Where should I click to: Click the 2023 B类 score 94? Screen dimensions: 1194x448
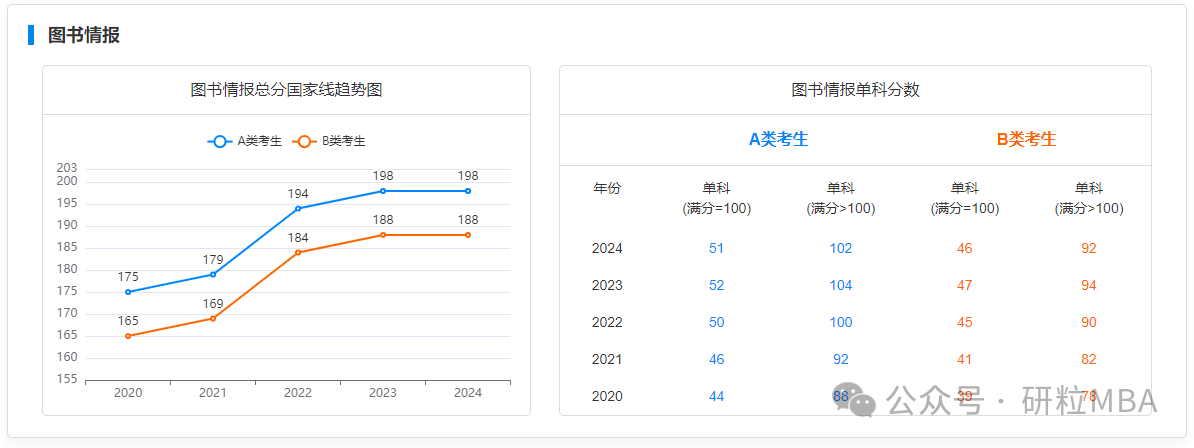[x=1089, y=286]
